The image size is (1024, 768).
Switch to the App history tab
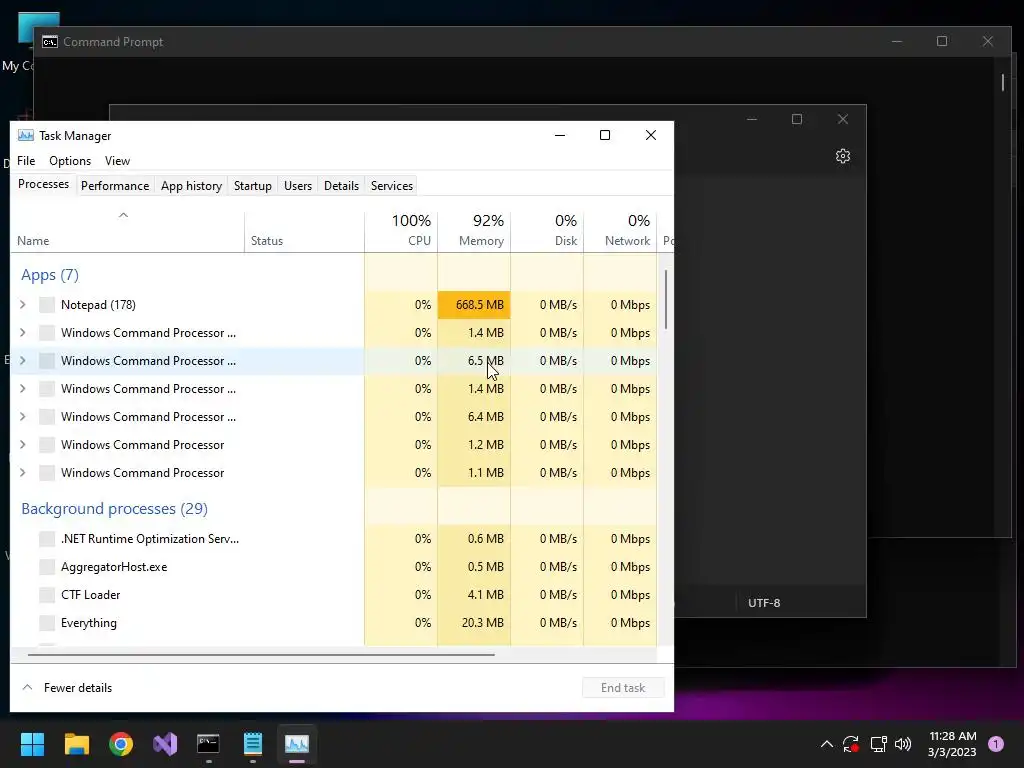[x=191, y=186]
